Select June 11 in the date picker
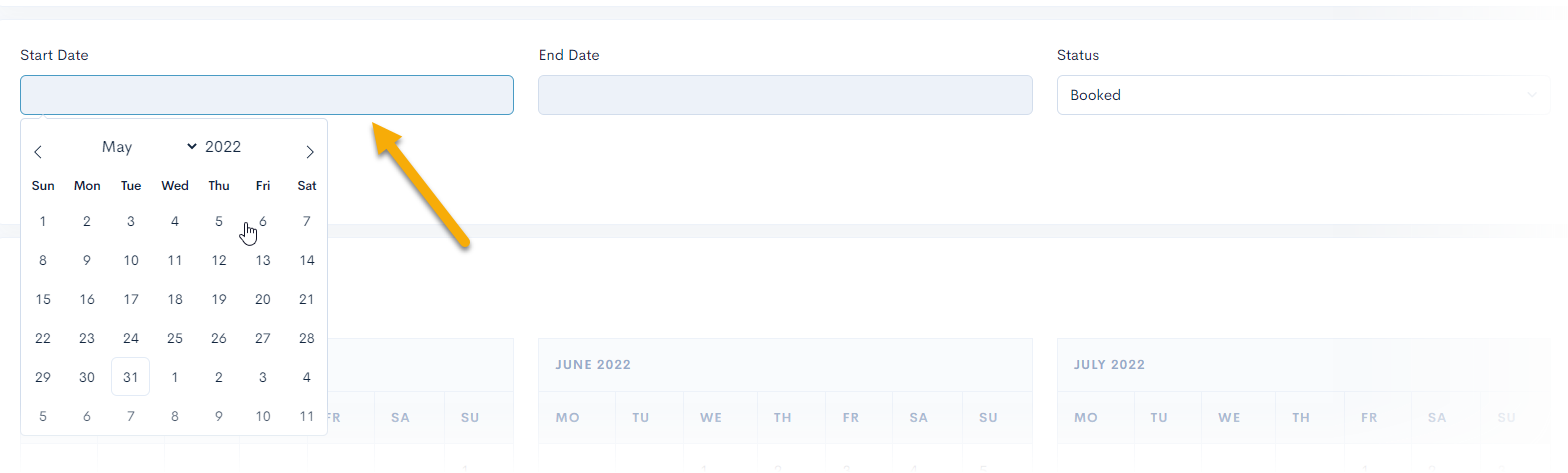Image resolution: width=1568 pixels, height=473 pixels. coord(307,416)
